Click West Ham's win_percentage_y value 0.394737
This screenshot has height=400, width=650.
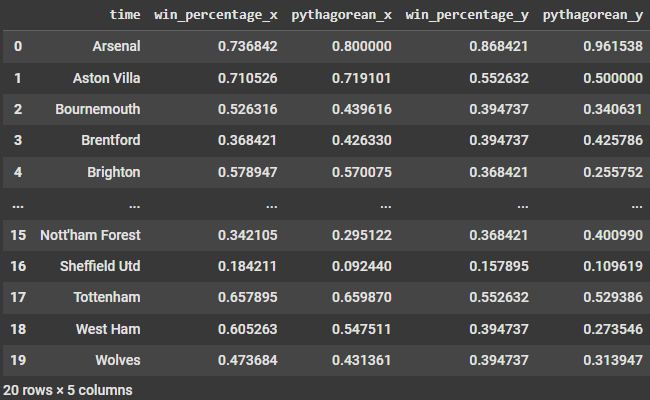(499, 329)
